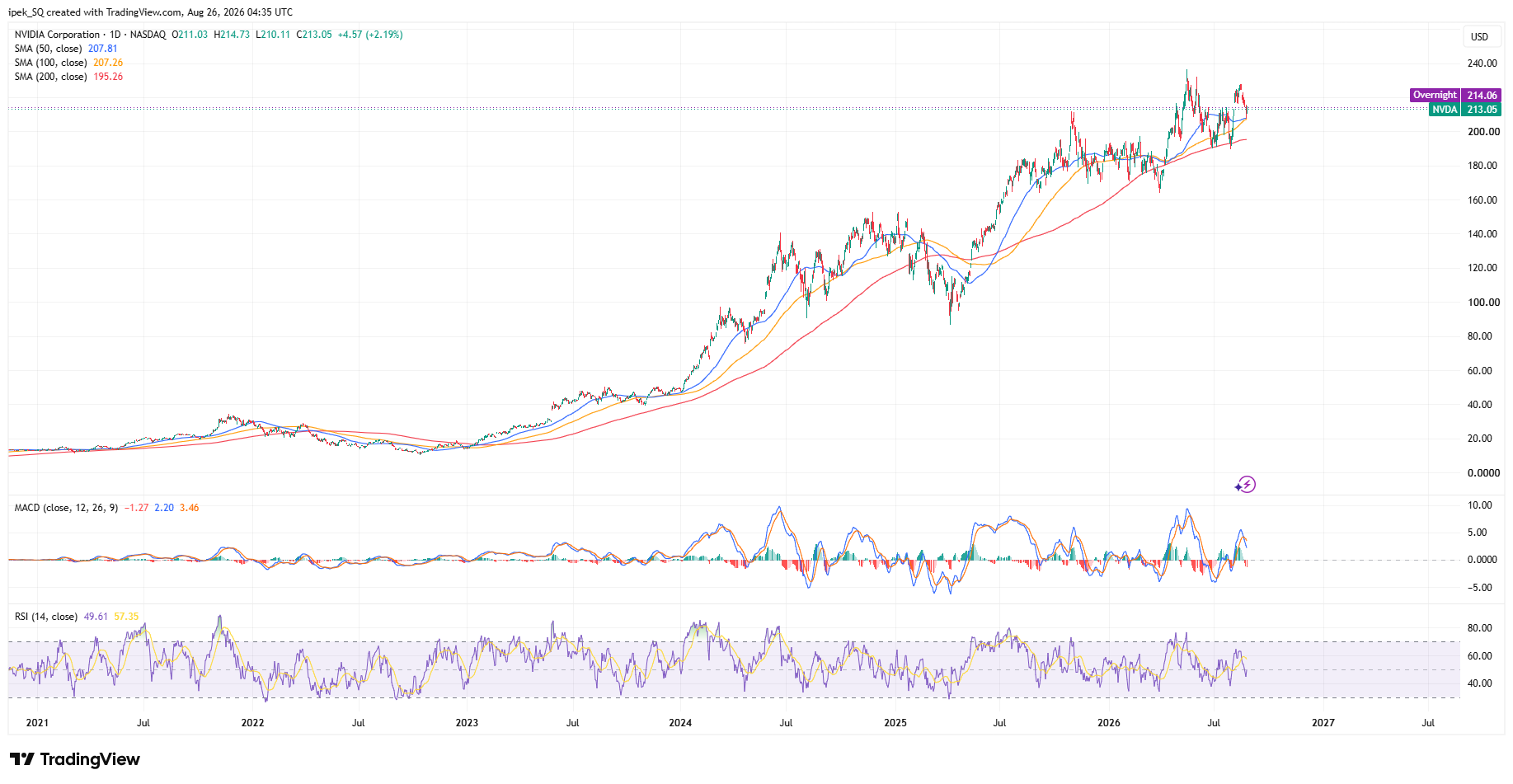Click the open value O211.03
This screenshot has height=784, width=1513.
coord(190,35)
